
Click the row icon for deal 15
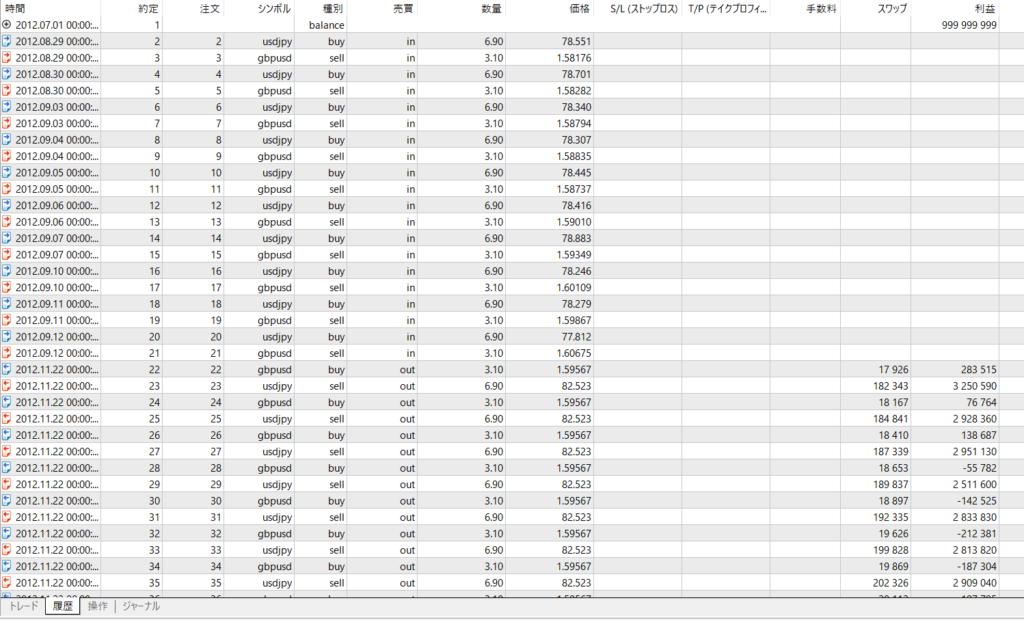pyautogui.click(x=7, y=254)
